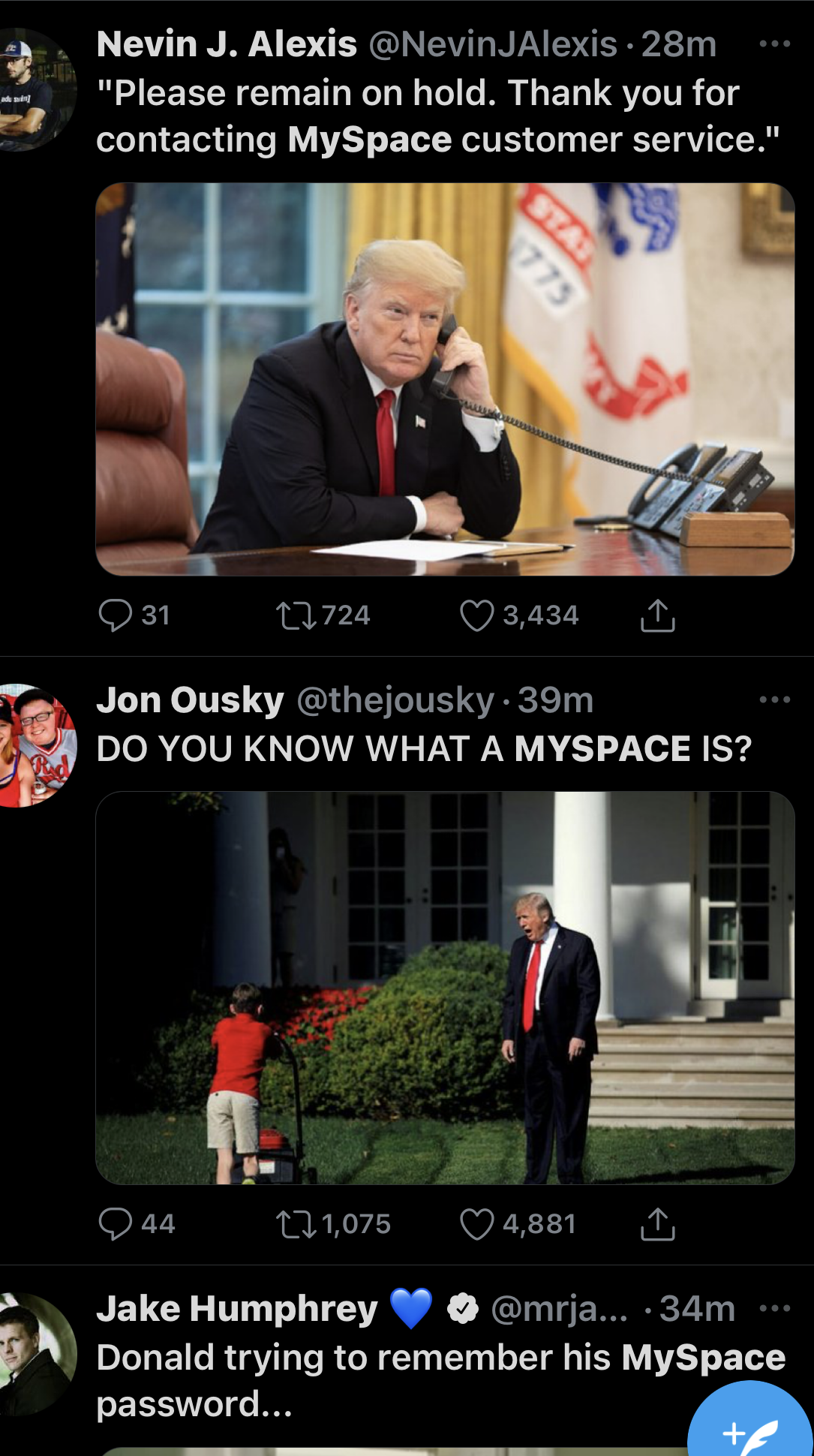Screen dimensions: 814x1456
Task: Open the @thejousky handle link
Action: 395,700
